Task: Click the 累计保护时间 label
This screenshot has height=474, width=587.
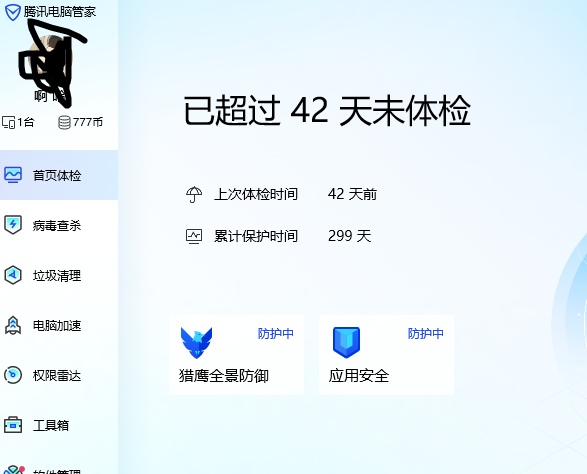Action: click(256, 236)
